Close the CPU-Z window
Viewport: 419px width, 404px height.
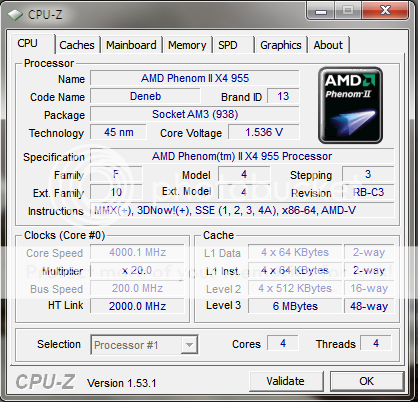[385, 11]
